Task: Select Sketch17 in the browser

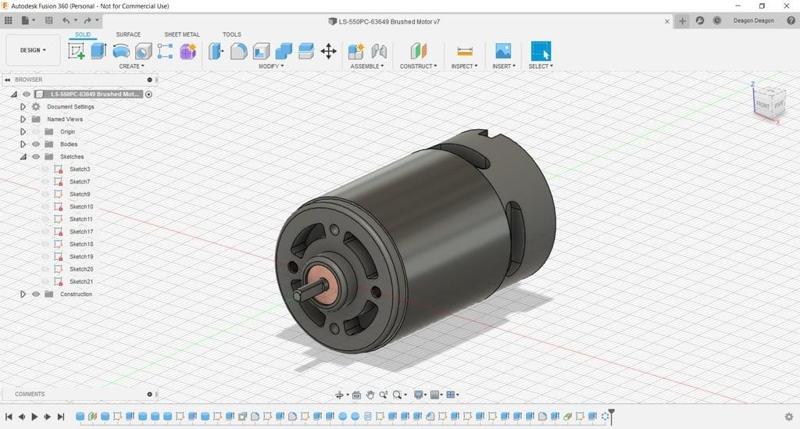Action: [81, 232]
